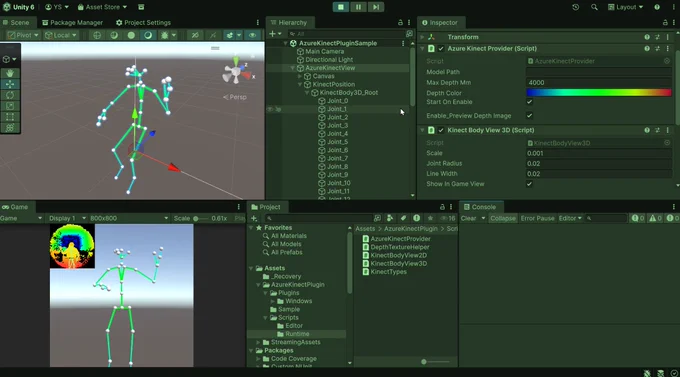Open the YS account dropdown
This screenshot has width=680, height=377.
click(57, 7)
